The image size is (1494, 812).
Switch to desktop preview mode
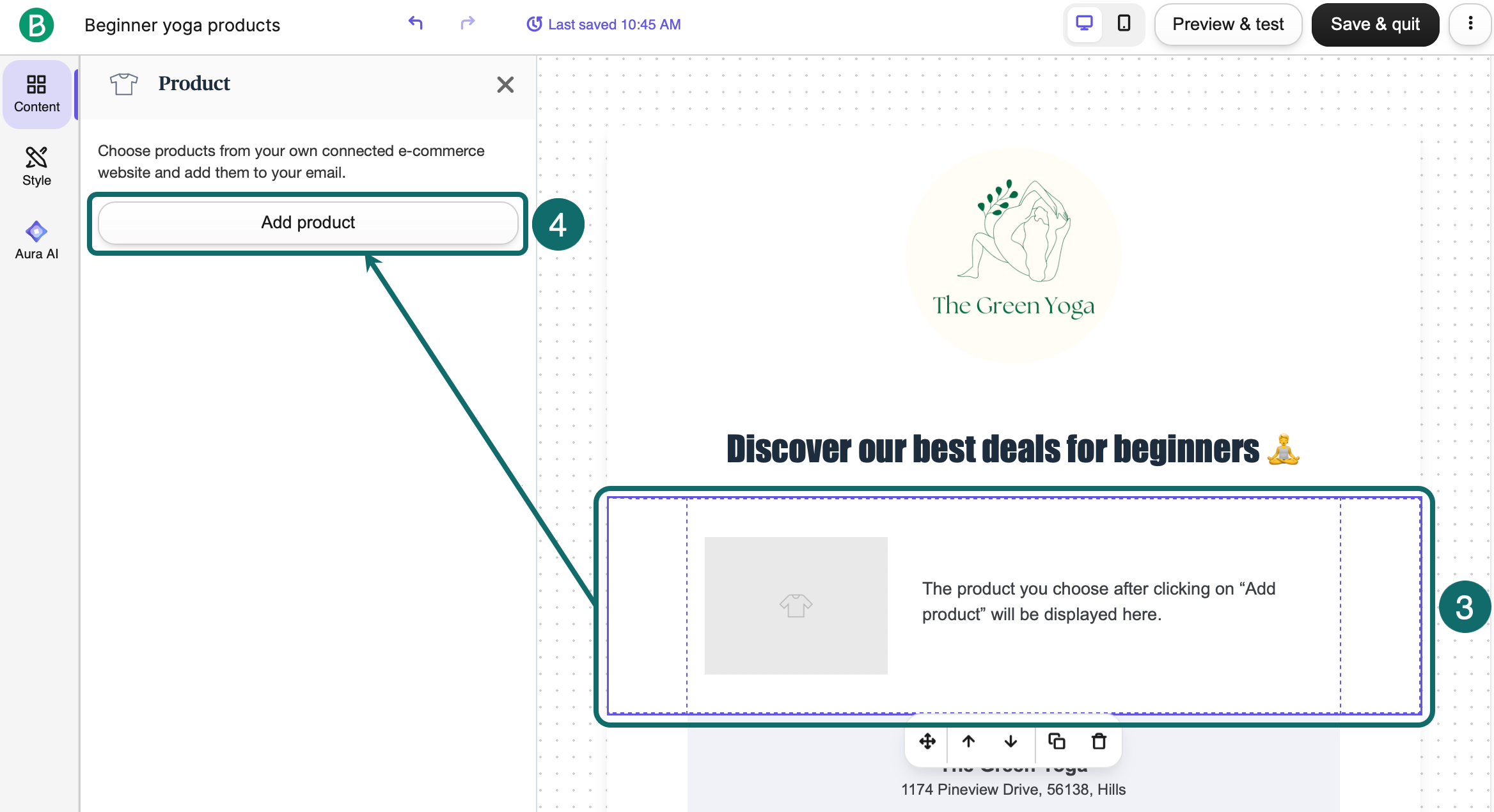[1084, 24]
